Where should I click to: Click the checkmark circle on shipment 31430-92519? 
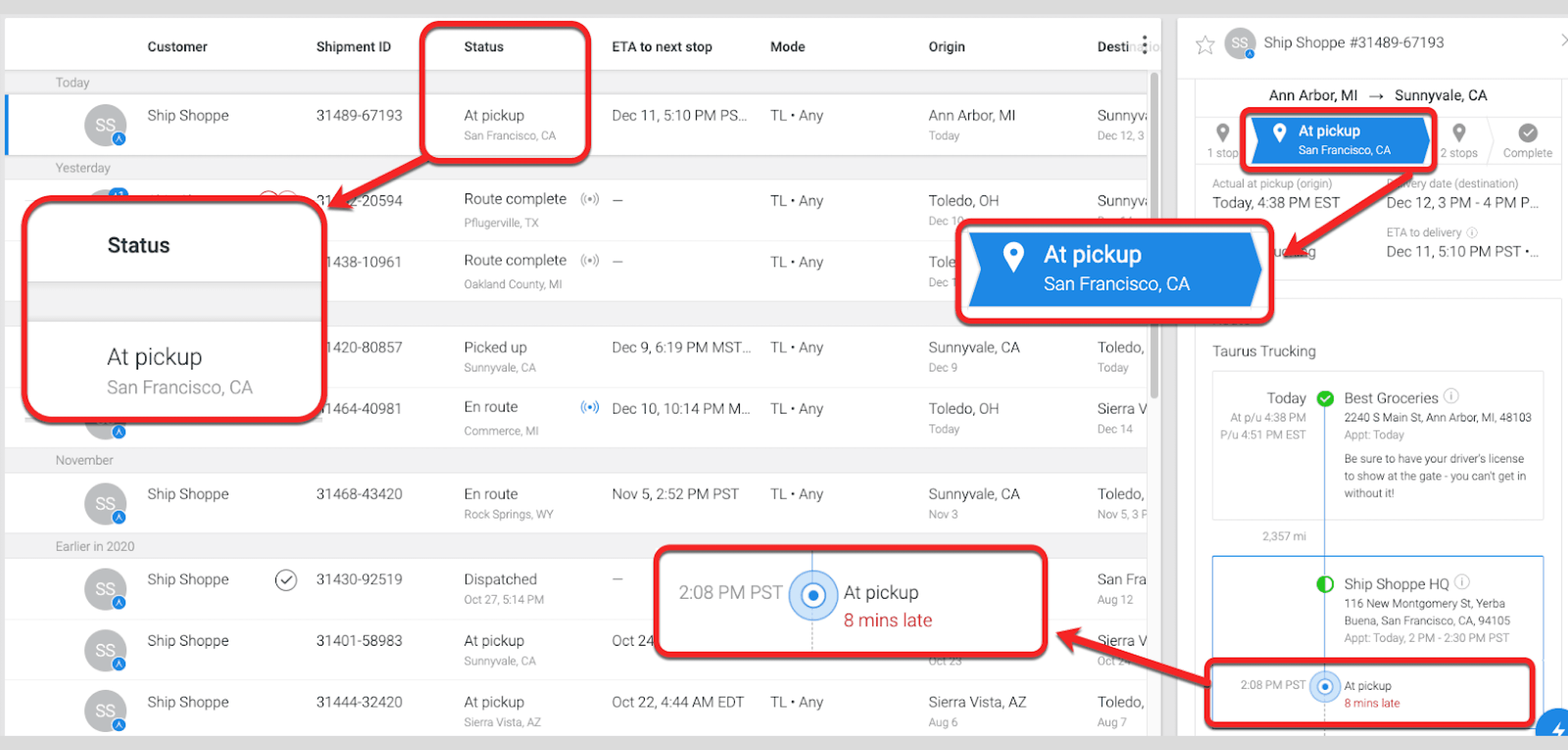tap(285, 580)
